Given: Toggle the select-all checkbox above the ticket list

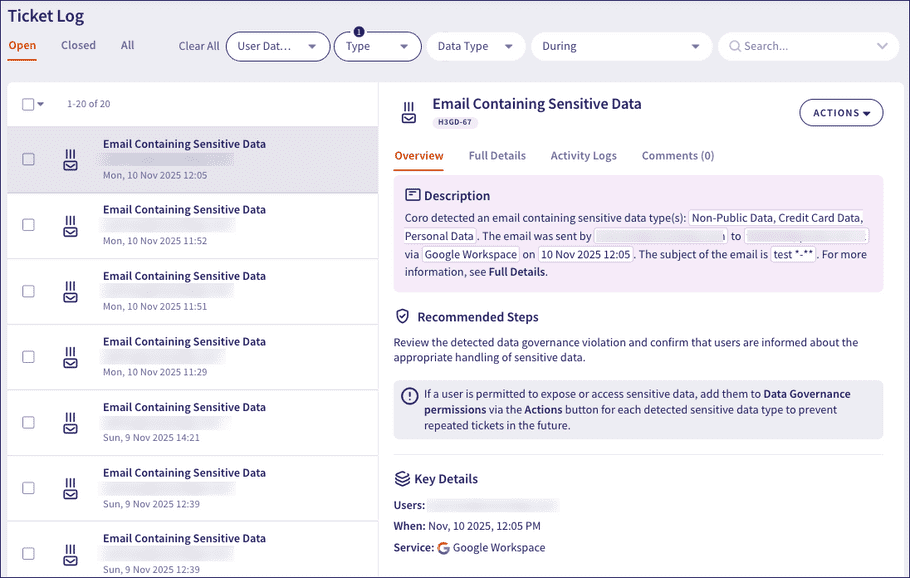Looking at the screenshot, I should click(x=27, y=103).
